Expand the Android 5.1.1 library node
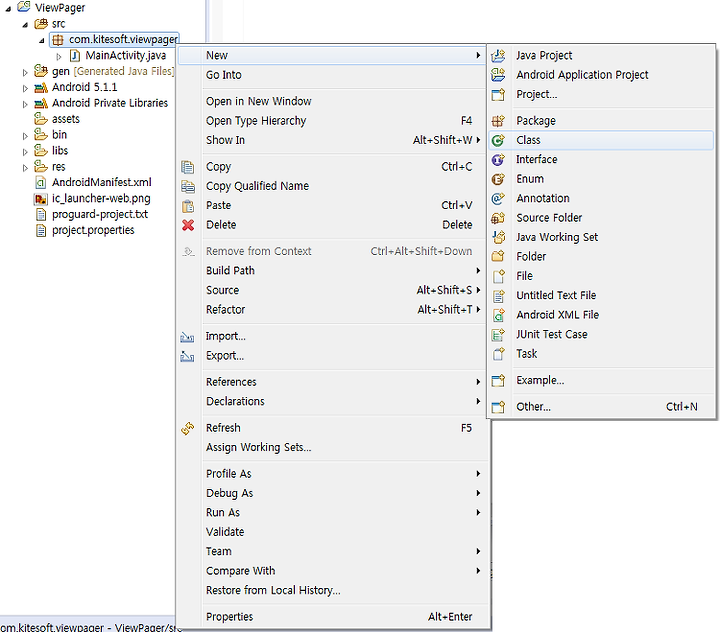The width and height of the screenshot is (720, 632). click(25, 88)
